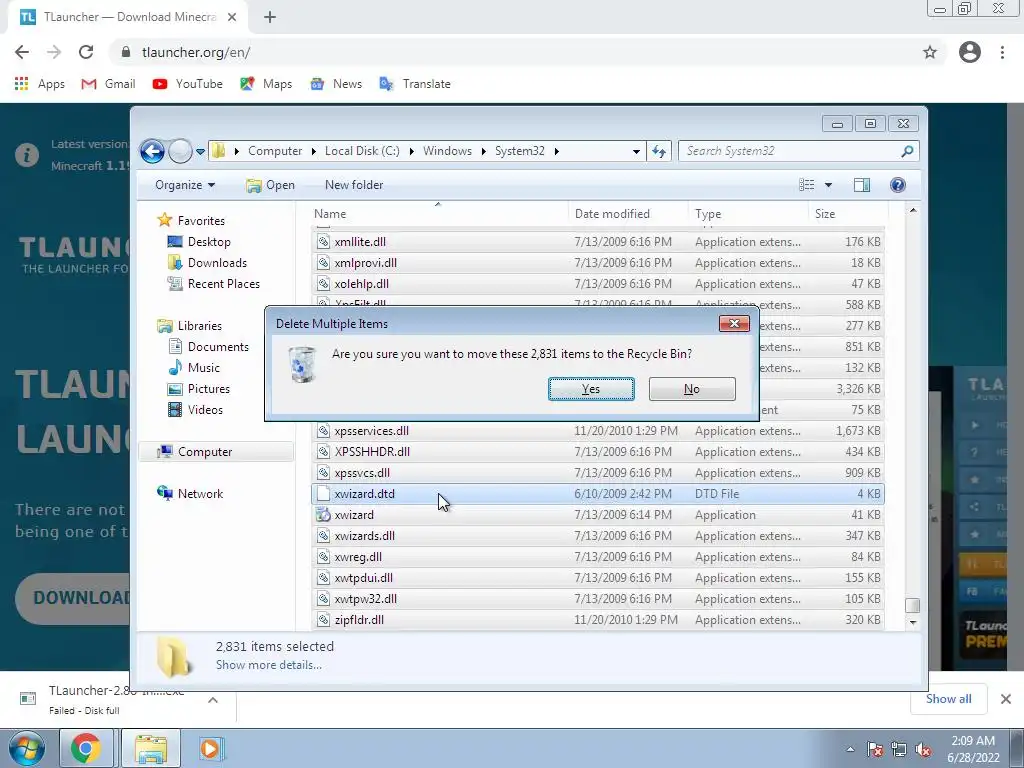Viewport: 1024px width, 768px height.
Task: Open Explorer help icon
Action: [x=898, y=185]
